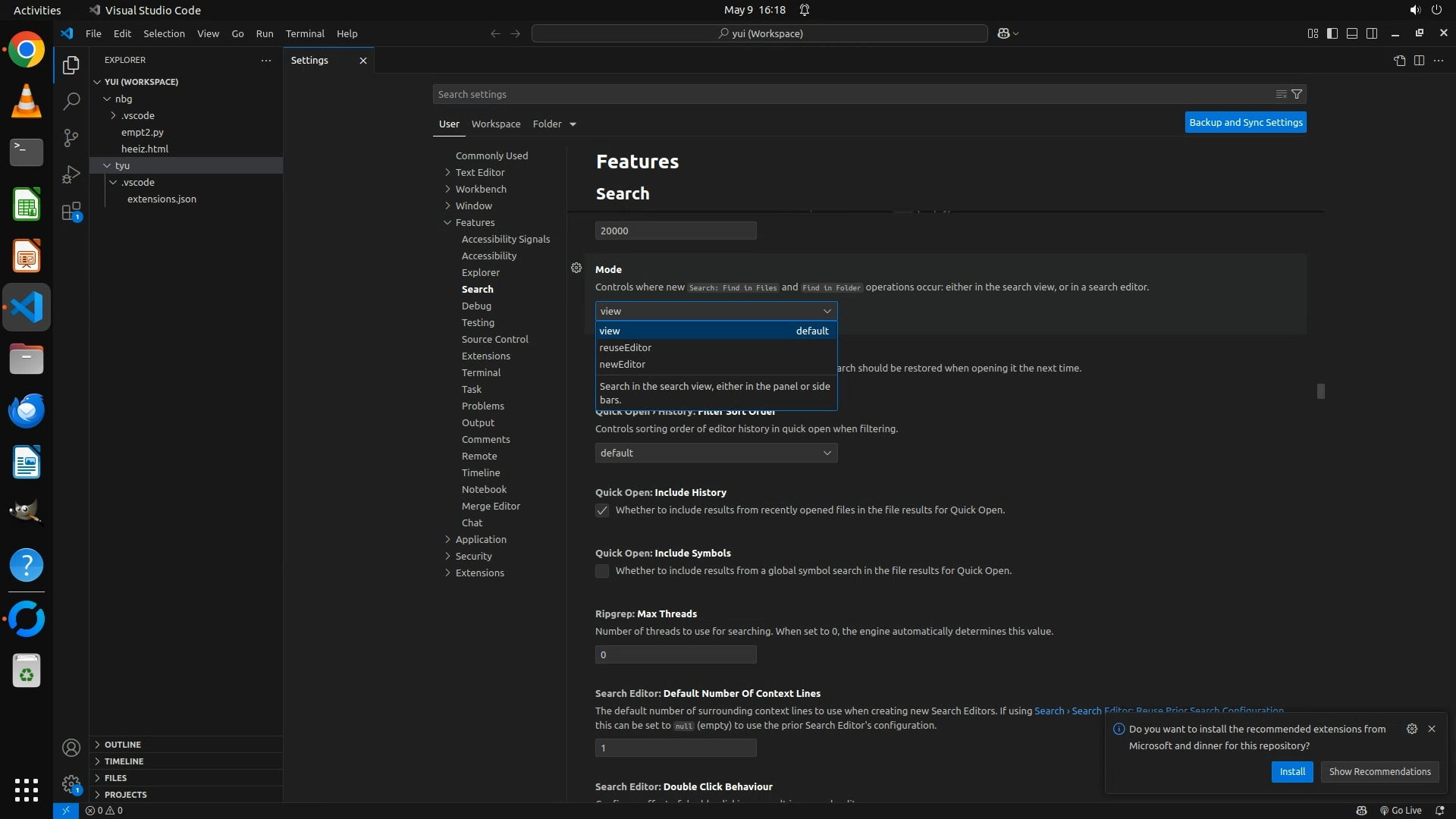Open the Run and Debug view icon
Screen dimensions: 1456x819
(71, 174)
